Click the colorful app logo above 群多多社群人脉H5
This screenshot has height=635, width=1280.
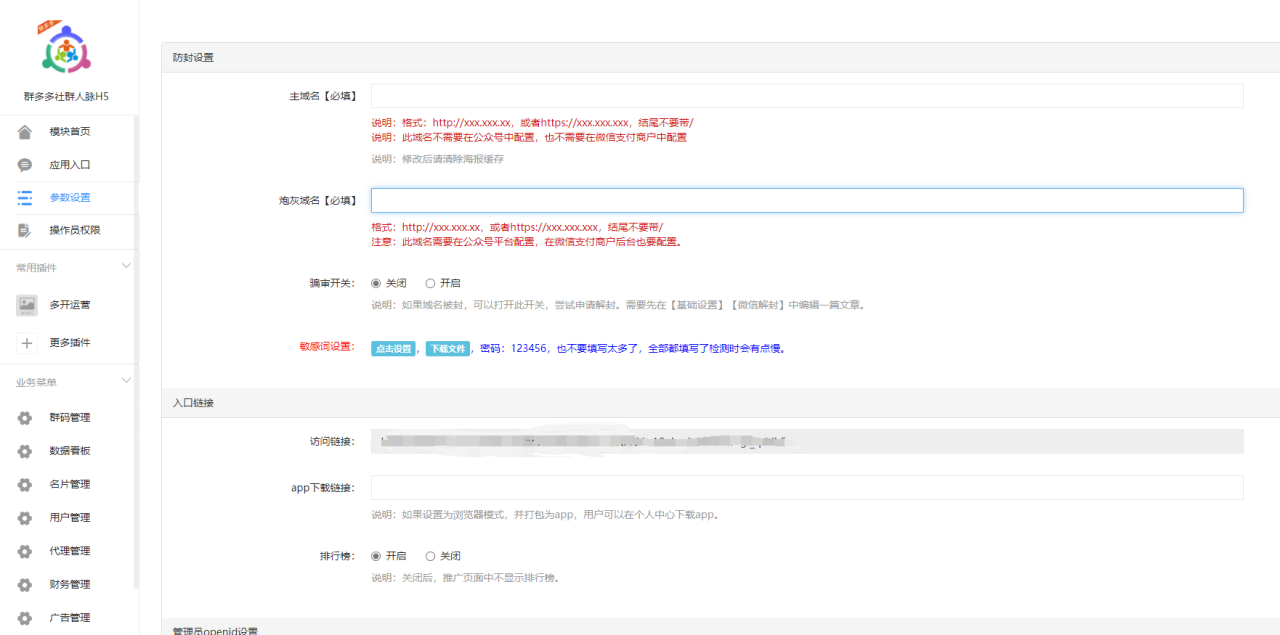point(64,46)
